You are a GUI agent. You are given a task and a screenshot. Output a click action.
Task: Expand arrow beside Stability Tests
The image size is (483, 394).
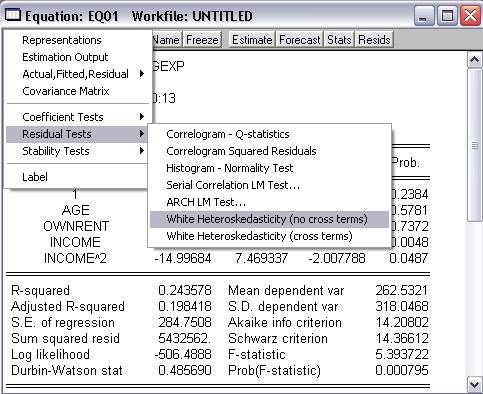point(142,151)
